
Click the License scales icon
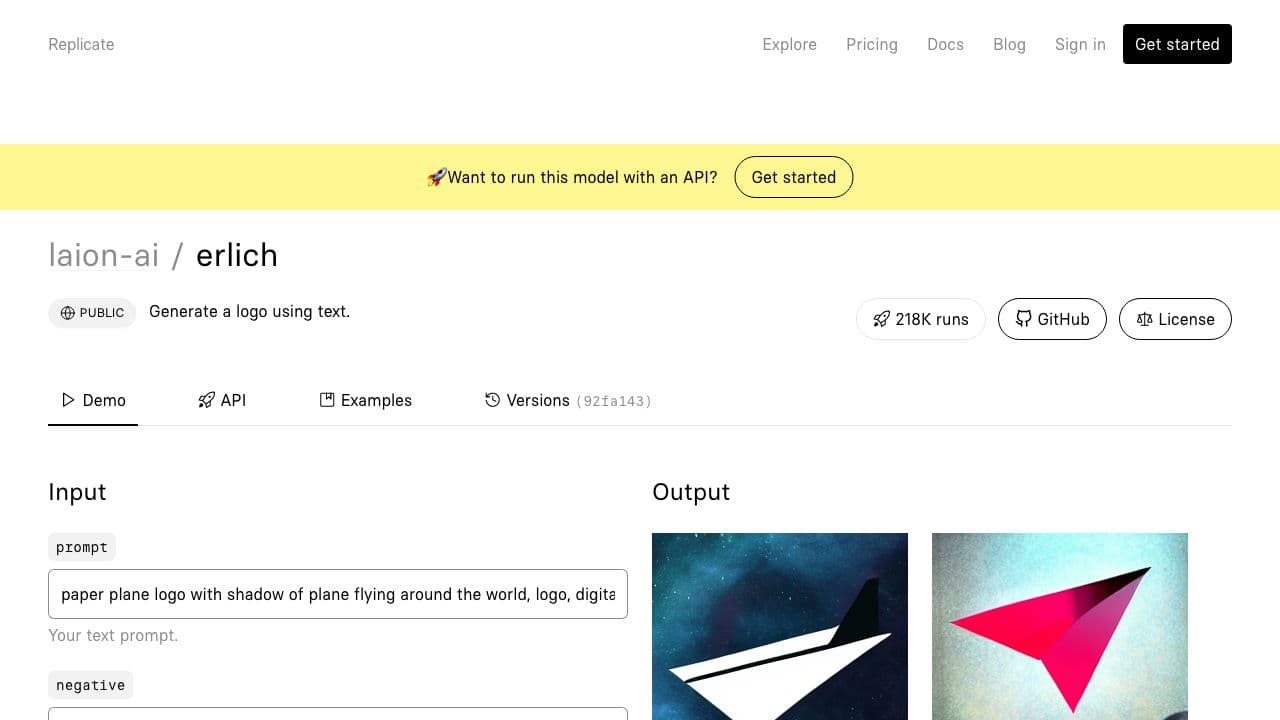tap(1144, 319)
